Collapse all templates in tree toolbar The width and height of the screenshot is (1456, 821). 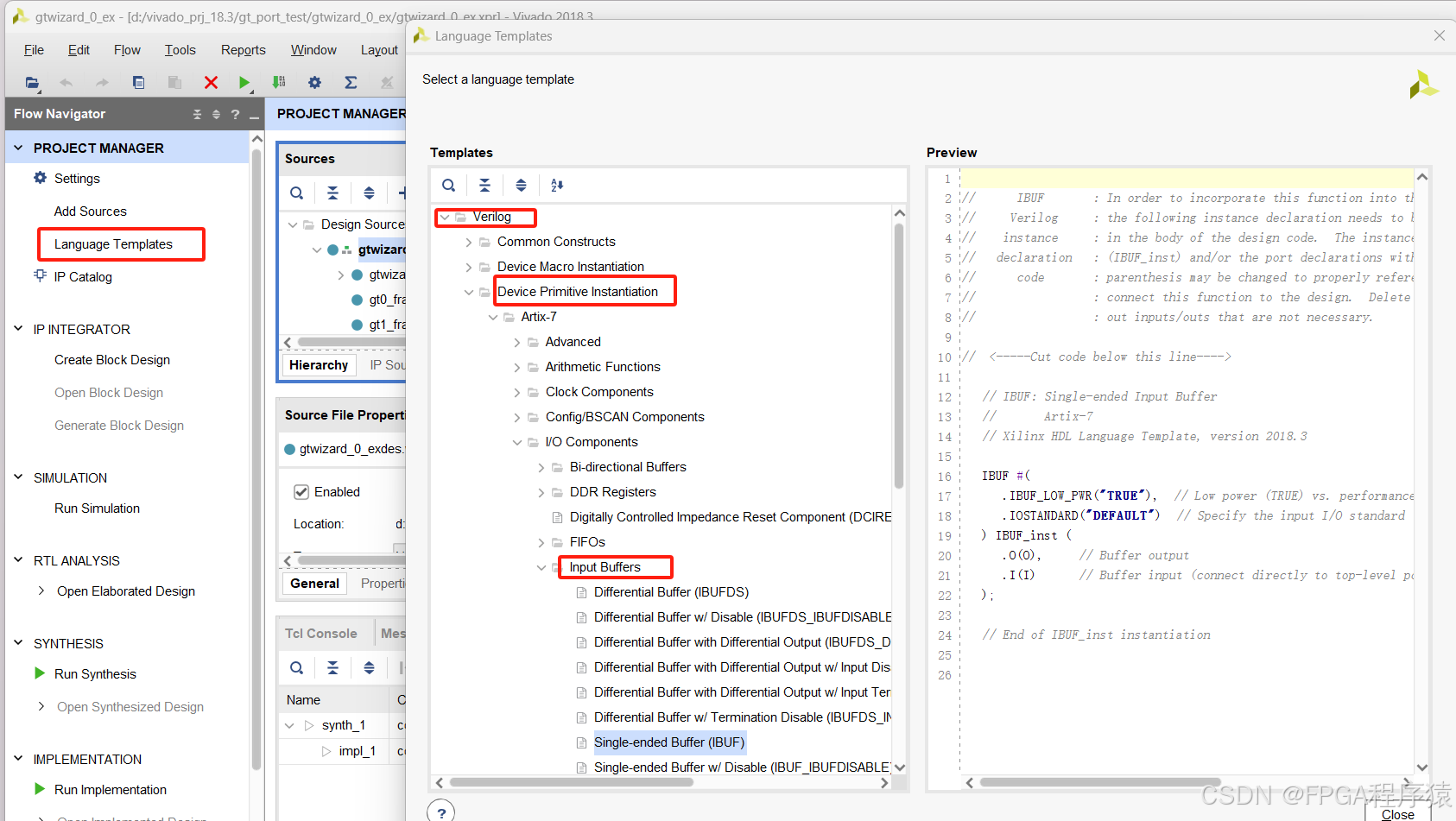click(x=484, y=185)
